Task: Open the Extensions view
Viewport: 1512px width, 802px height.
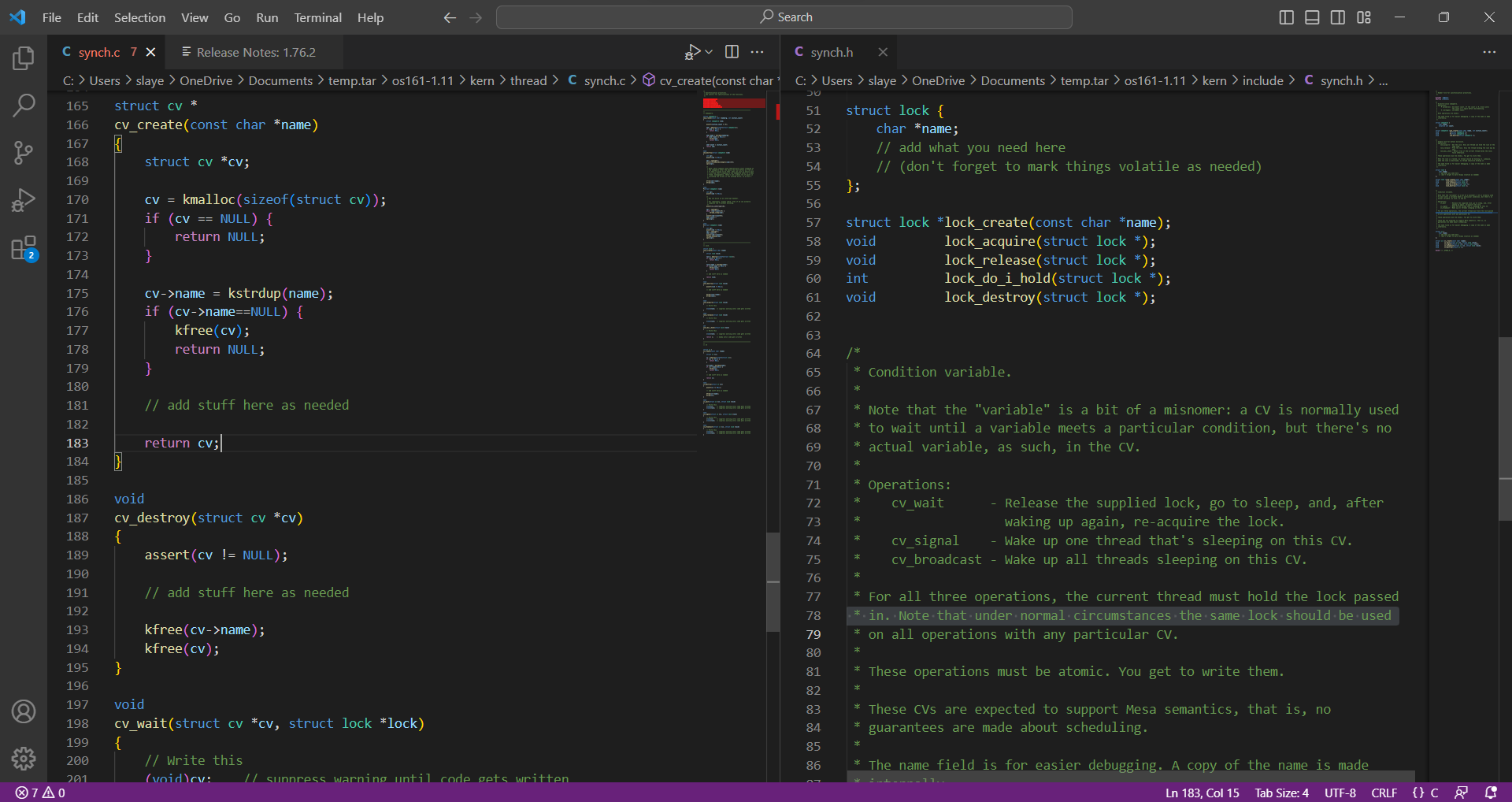Action: 24,248
